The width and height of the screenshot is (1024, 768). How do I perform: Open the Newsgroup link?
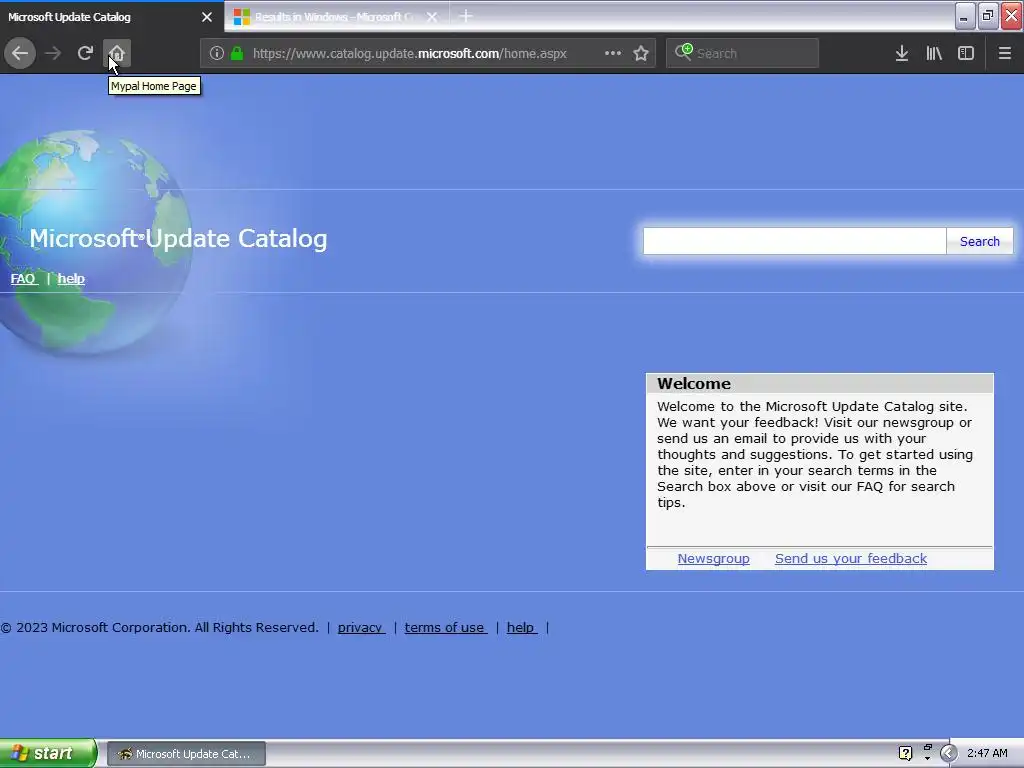point(713,558)
